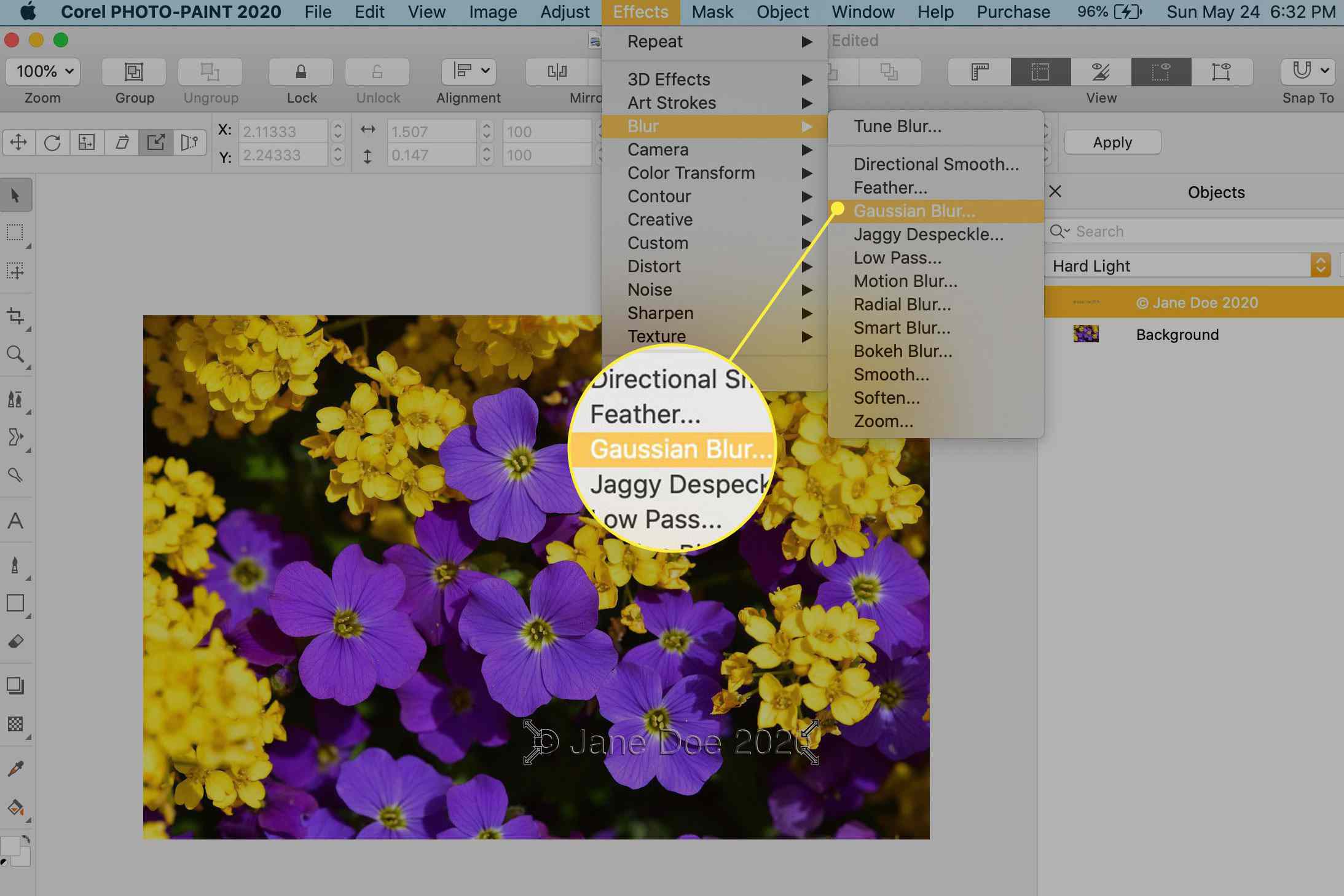Choose Feather from Blur submenu
The width and height of the screenshot is (1344, 896).
pos(936,187)
